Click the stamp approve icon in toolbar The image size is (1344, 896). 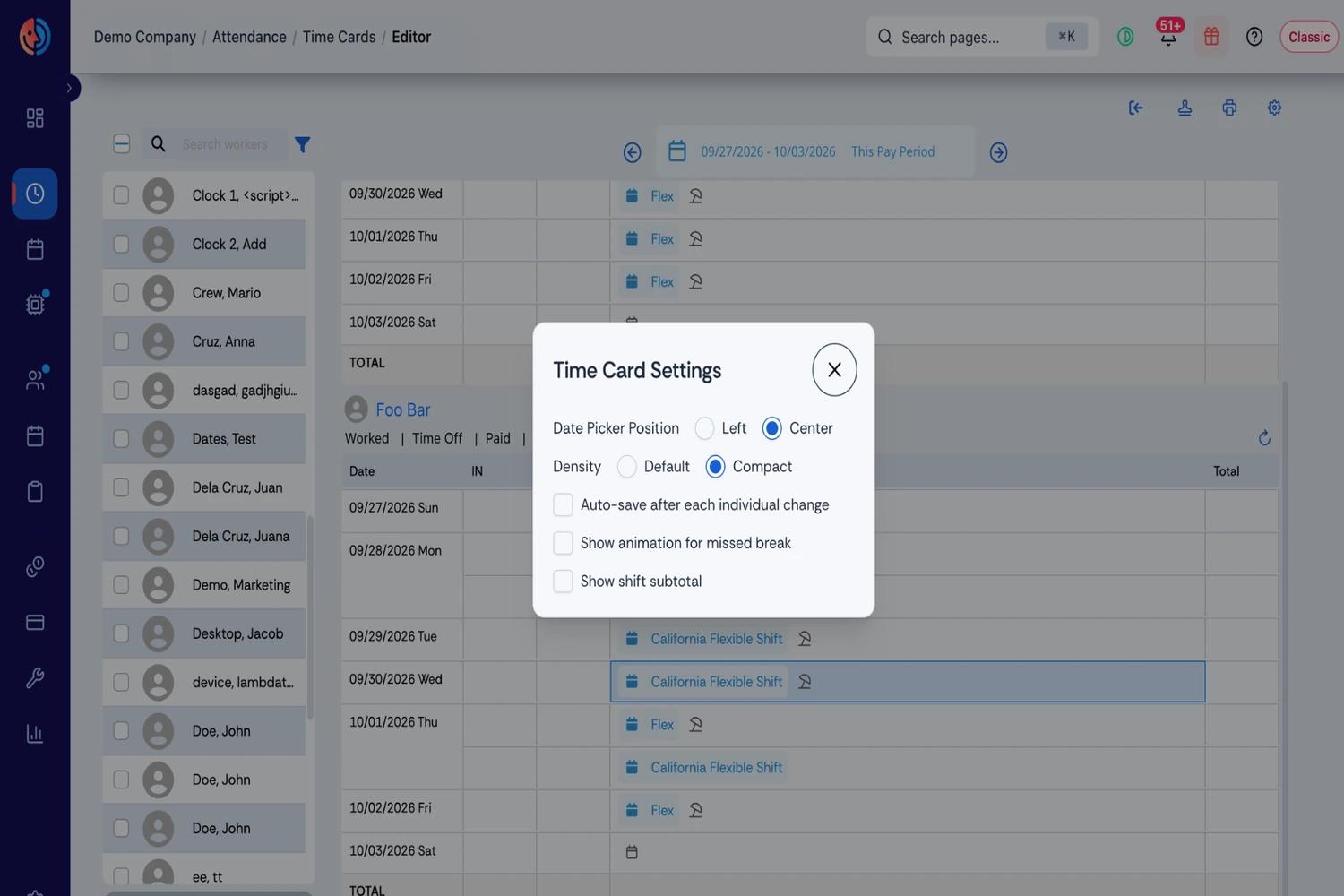pyautogui.click(x=1185, y=108)
